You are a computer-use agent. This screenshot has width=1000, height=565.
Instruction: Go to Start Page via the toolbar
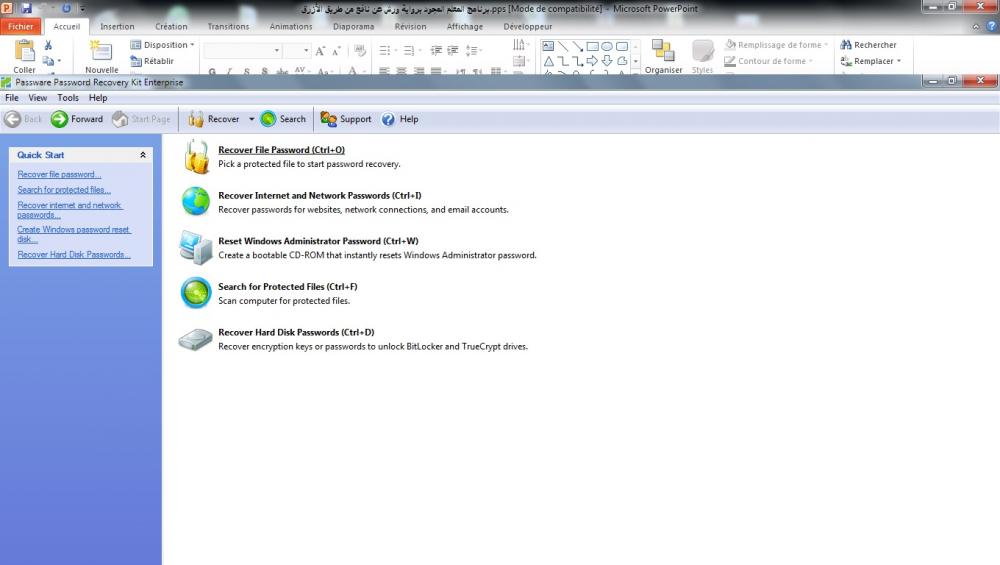[141, 119]
